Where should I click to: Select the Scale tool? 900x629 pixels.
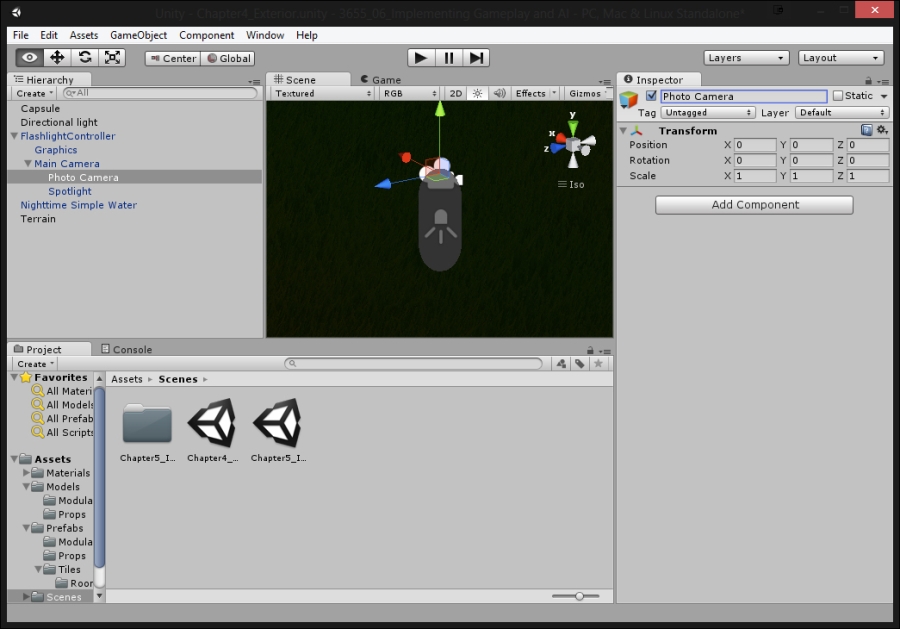(x=112, y=57)
